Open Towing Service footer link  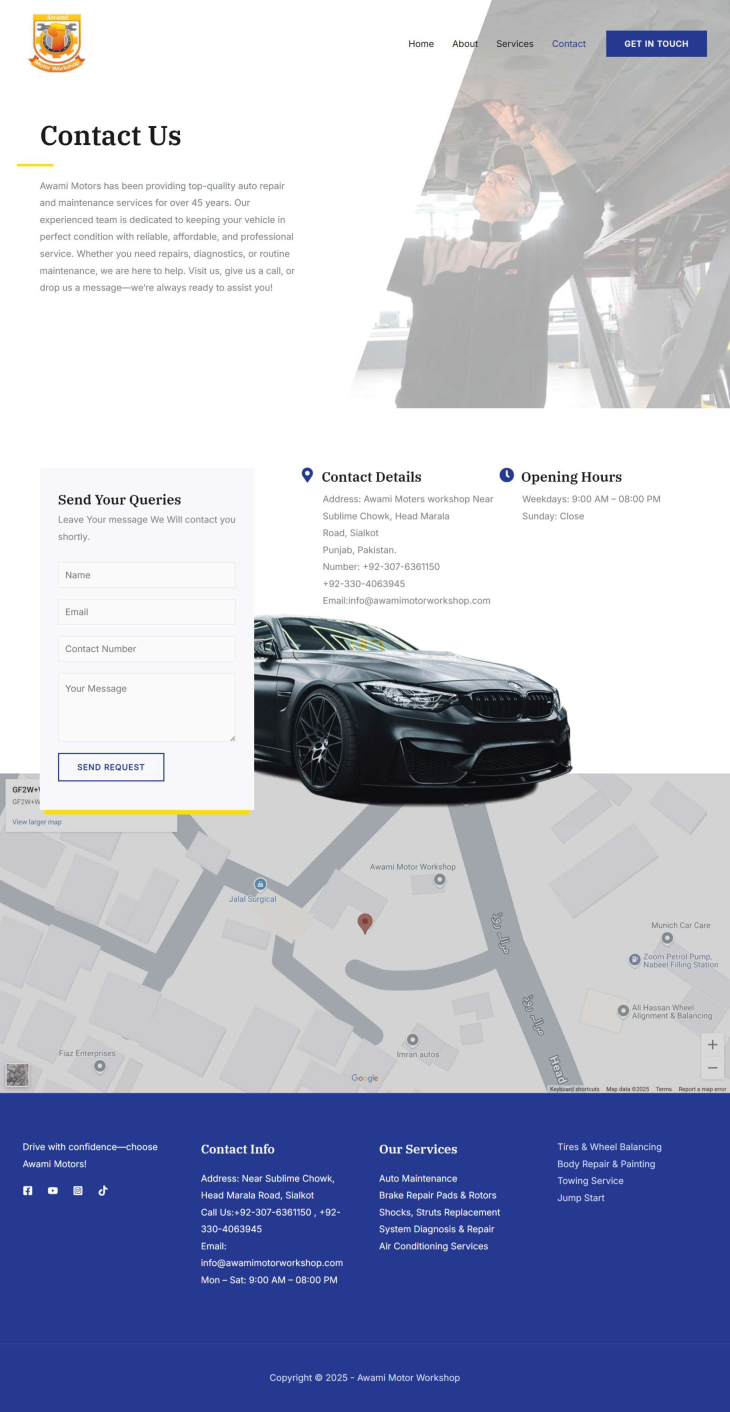(591, 1181)
